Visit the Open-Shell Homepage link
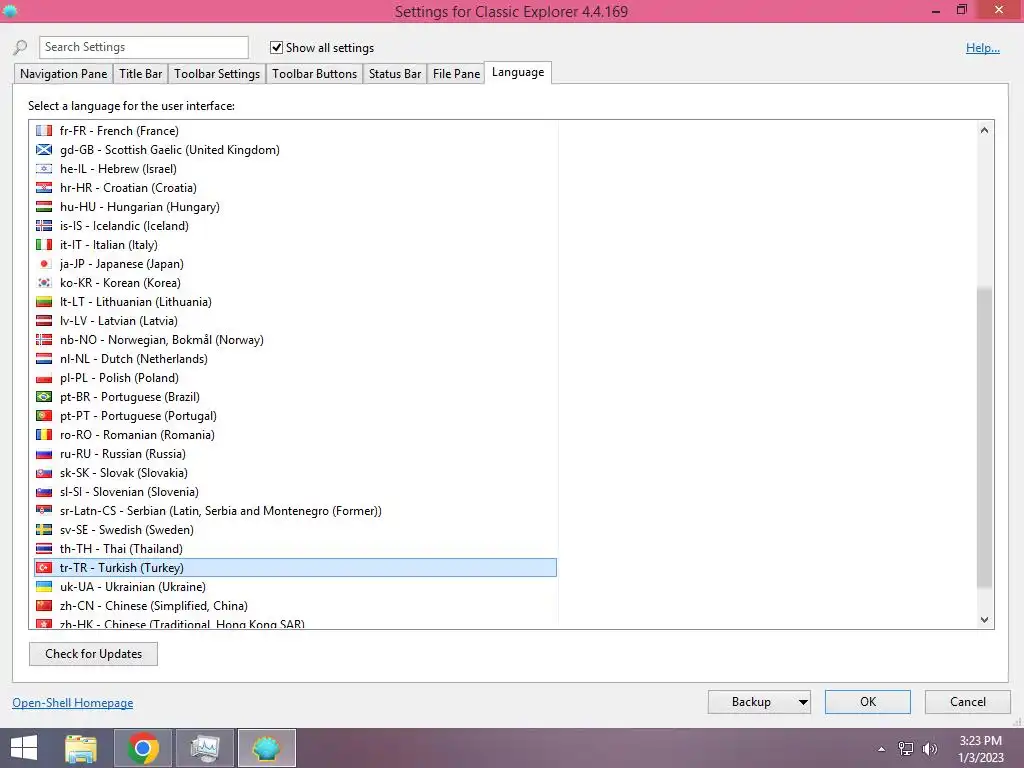The image size is (1024, 768). tap(72, 703)
